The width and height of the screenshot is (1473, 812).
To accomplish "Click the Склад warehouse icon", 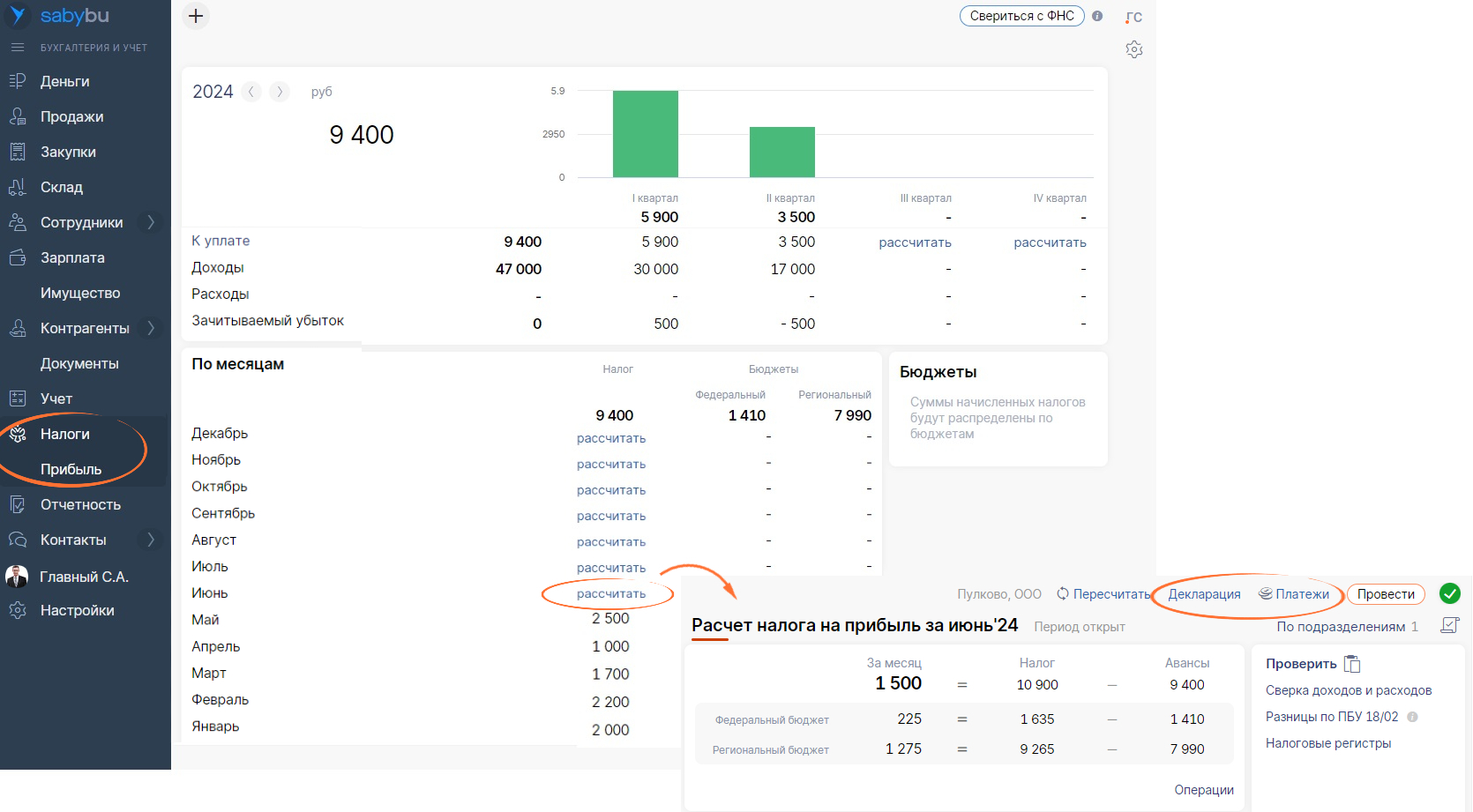I will pyautogui.click(x=18, y=187).
